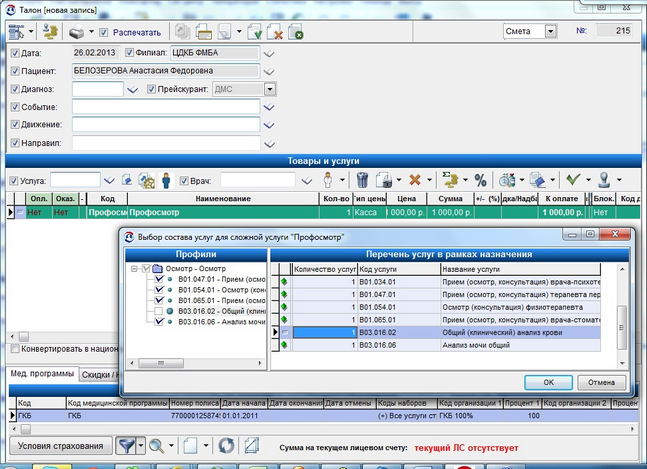
Task: Toggle the Конвертировать в национальную checkbox
Action: coord(15,349)
